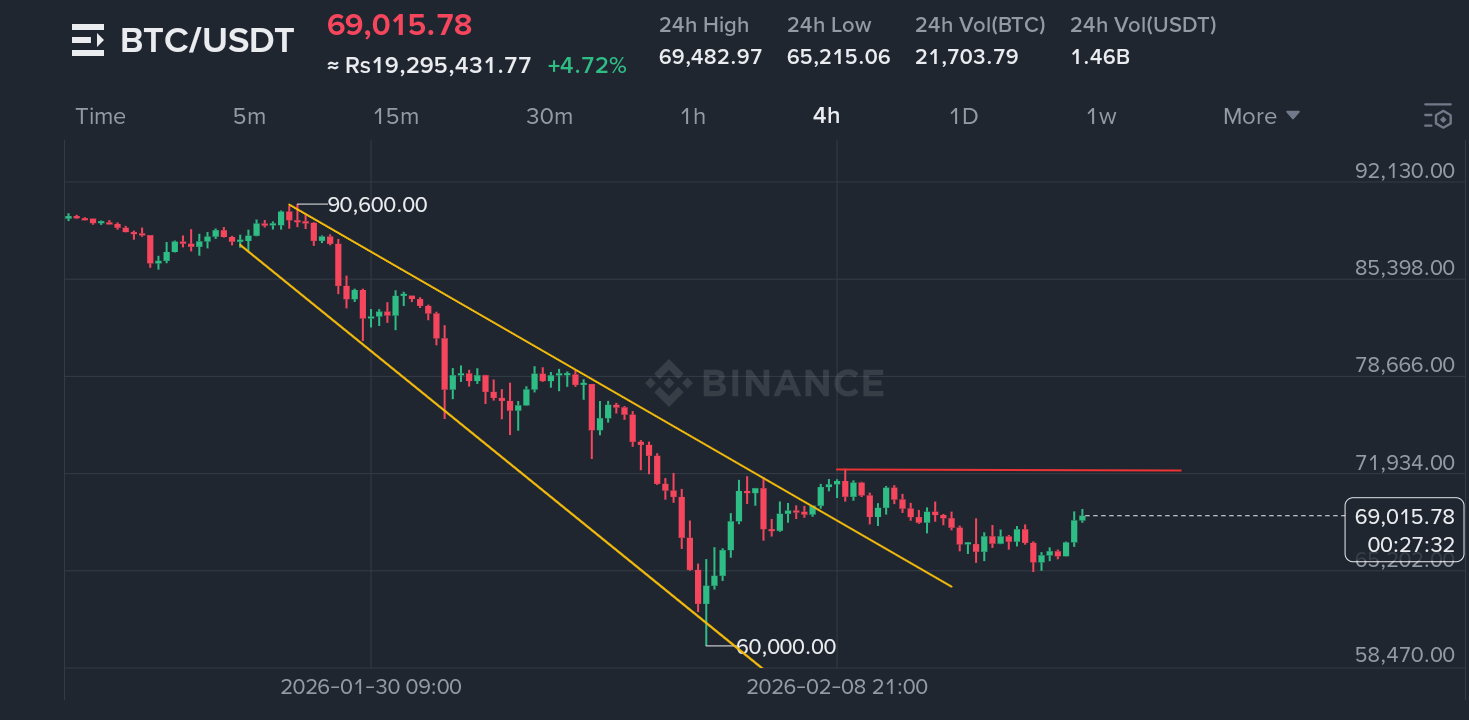Click the 24h Low value 65,215.06

[838, 57]
